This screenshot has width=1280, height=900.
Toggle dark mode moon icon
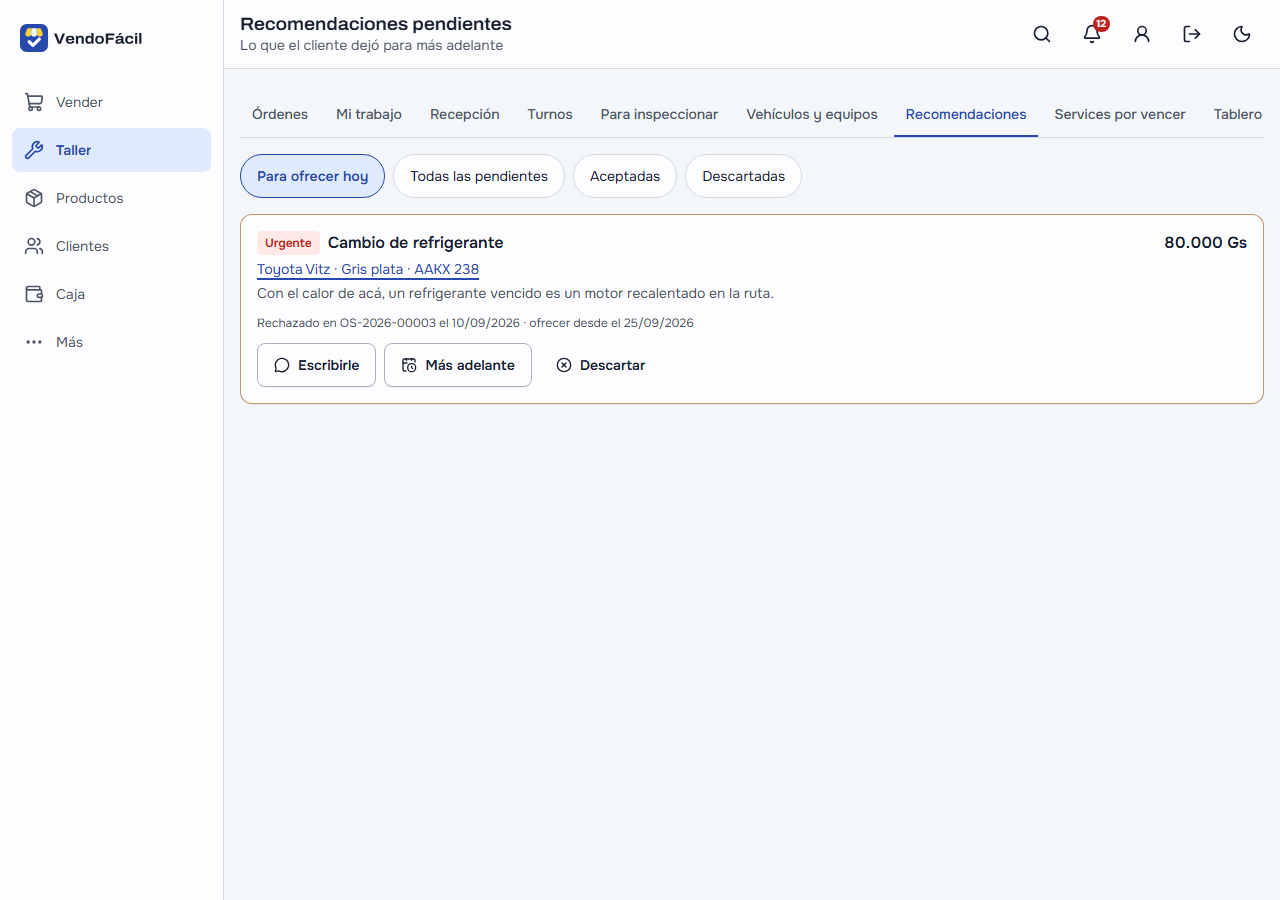point(1242,34)
